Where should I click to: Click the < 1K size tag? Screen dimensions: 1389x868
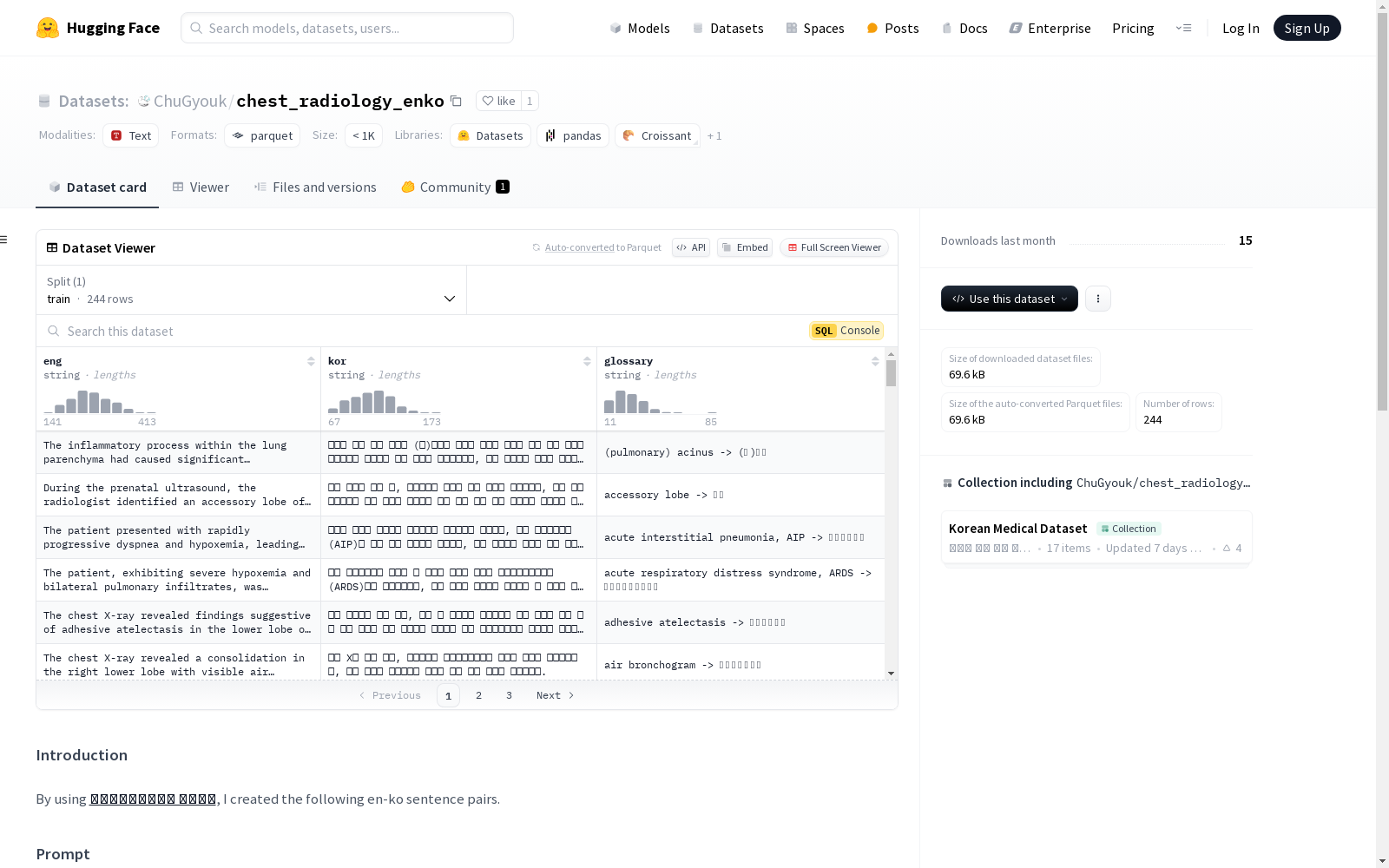(364, 135)
